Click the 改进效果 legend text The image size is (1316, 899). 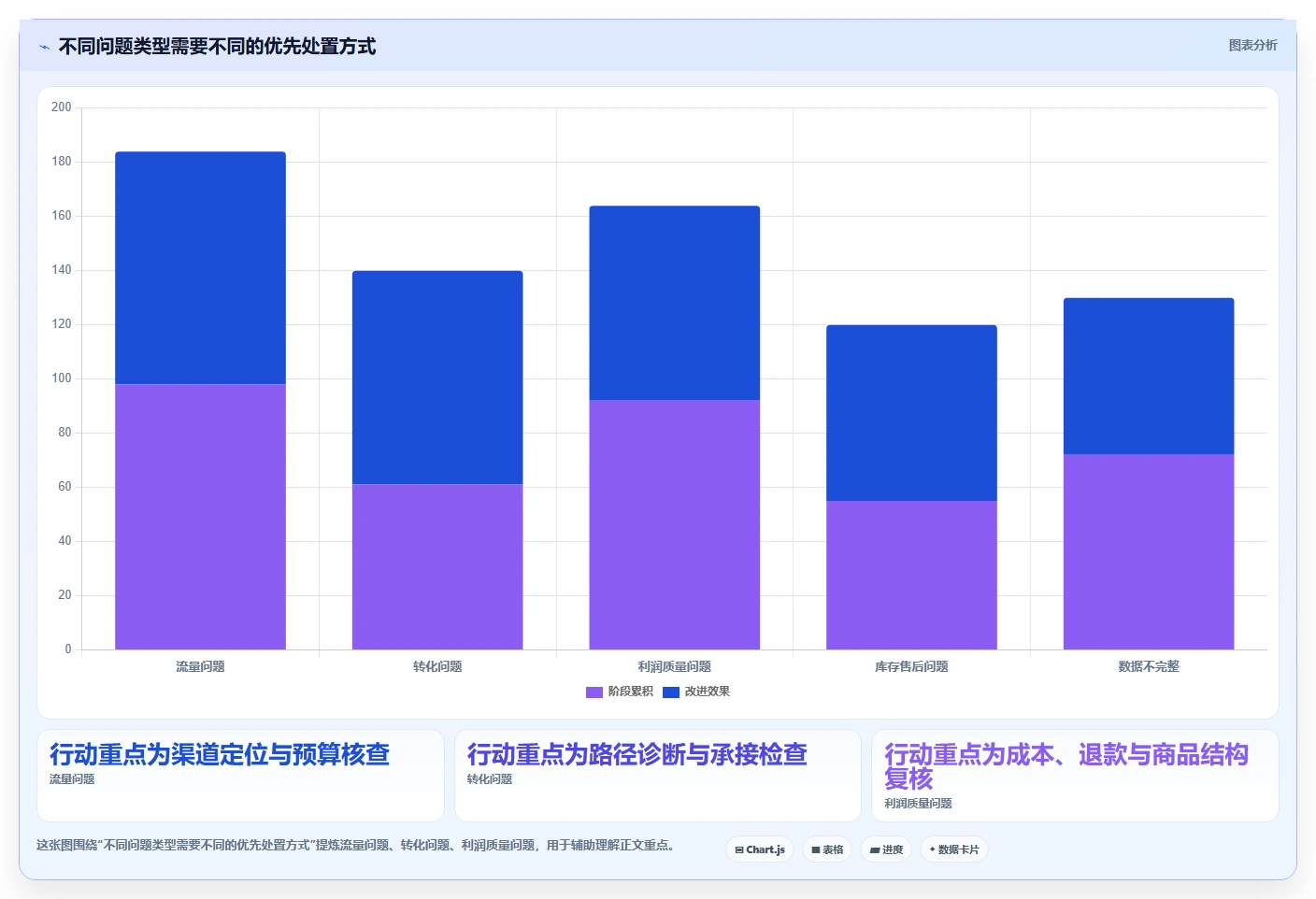coord(708,692)
